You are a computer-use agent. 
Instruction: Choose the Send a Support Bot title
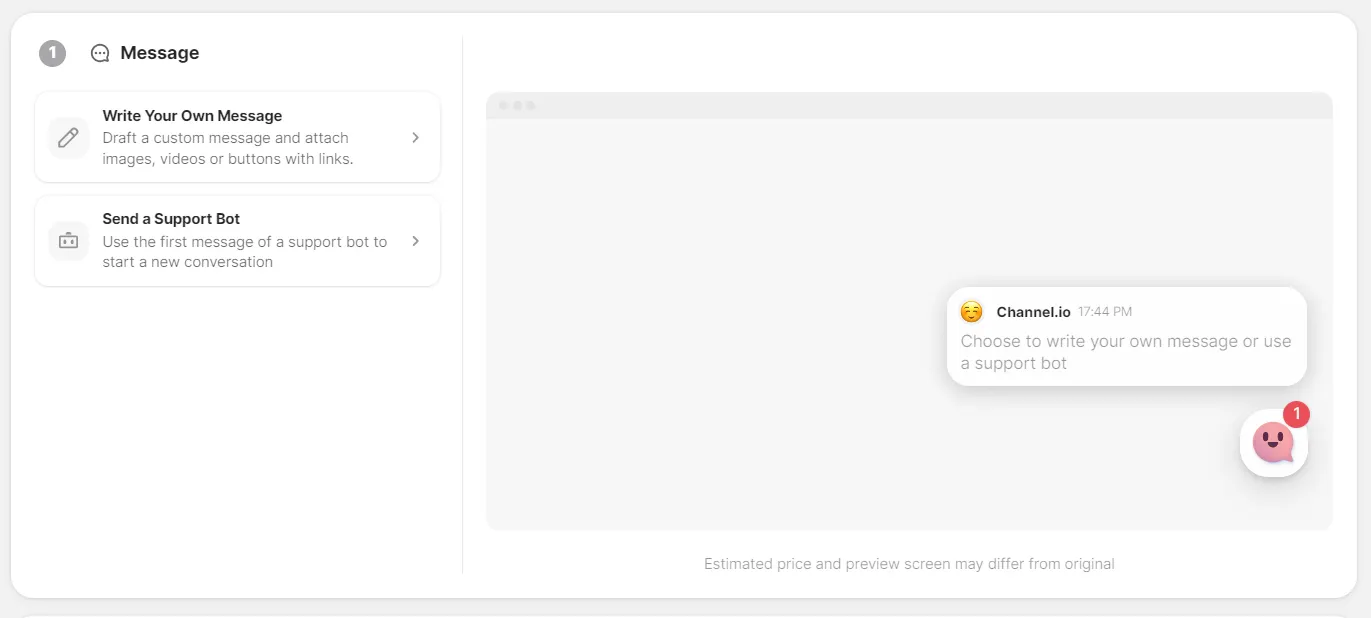point(171,219)
